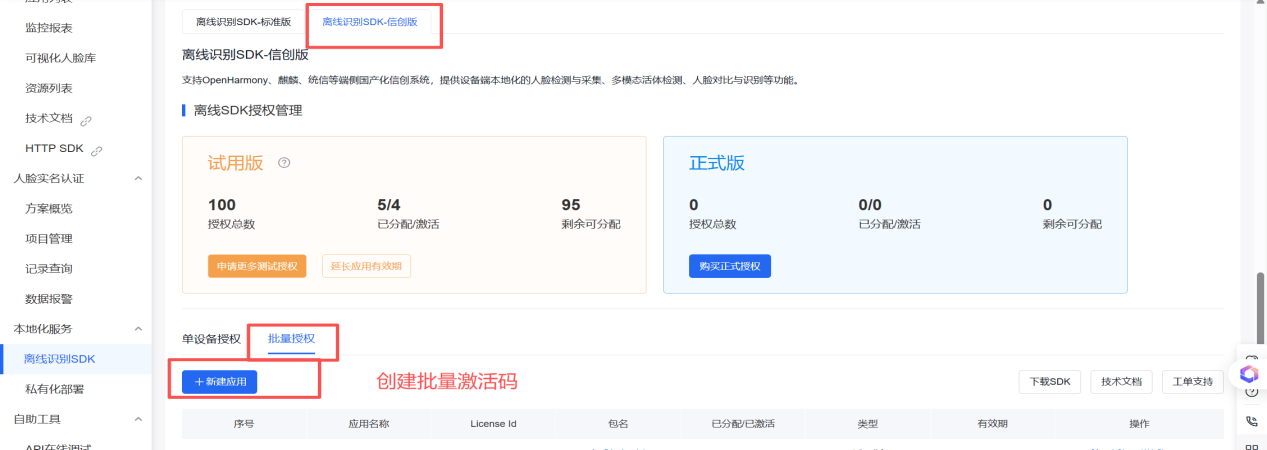This screenshot has height=450, width=1267.
Task: Click the page vertical scrollbar thumb
Action: pyautogui.click(x=1261, y=308)
